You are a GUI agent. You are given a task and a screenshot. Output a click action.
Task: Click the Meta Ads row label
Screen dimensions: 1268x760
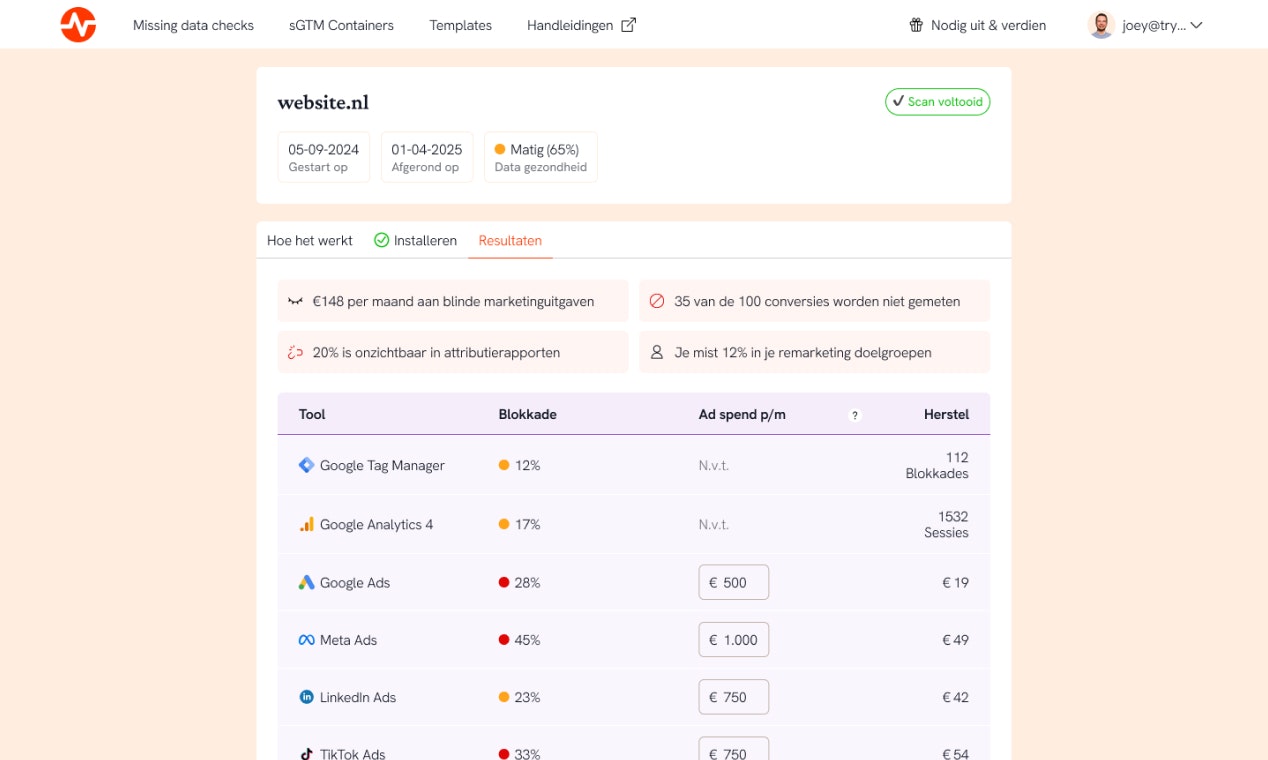(x=348, y=640)
